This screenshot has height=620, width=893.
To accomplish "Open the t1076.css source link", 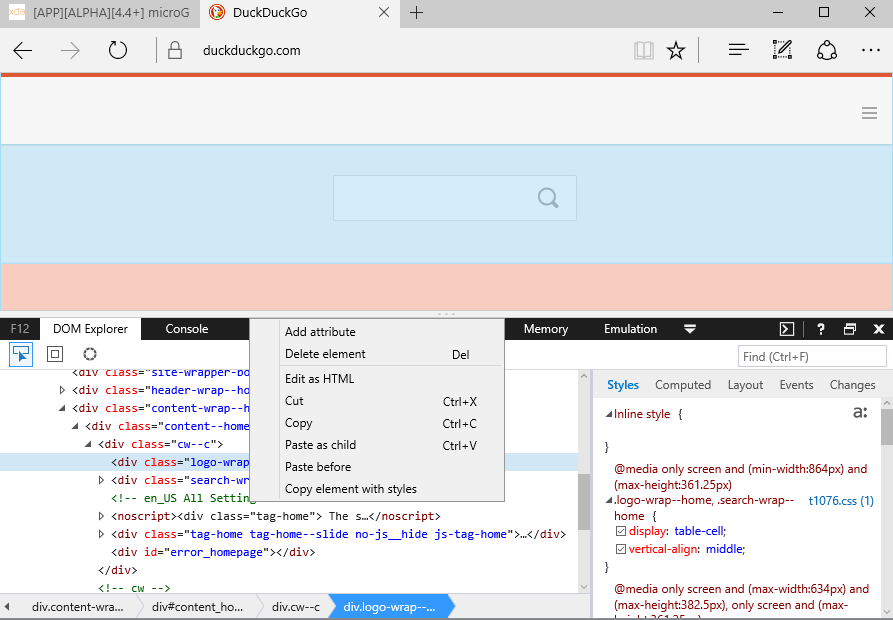I will pyautogui.click(x=841, y=500).
